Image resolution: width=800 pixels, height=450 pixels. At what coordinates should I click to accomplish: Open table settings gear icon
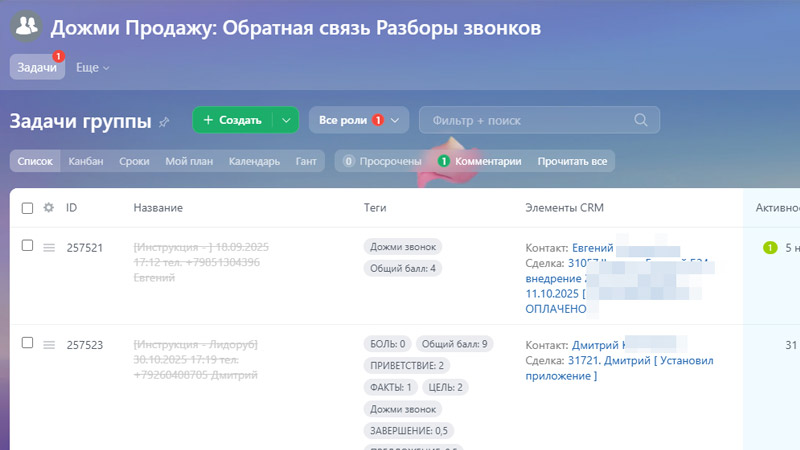point(48,208)
